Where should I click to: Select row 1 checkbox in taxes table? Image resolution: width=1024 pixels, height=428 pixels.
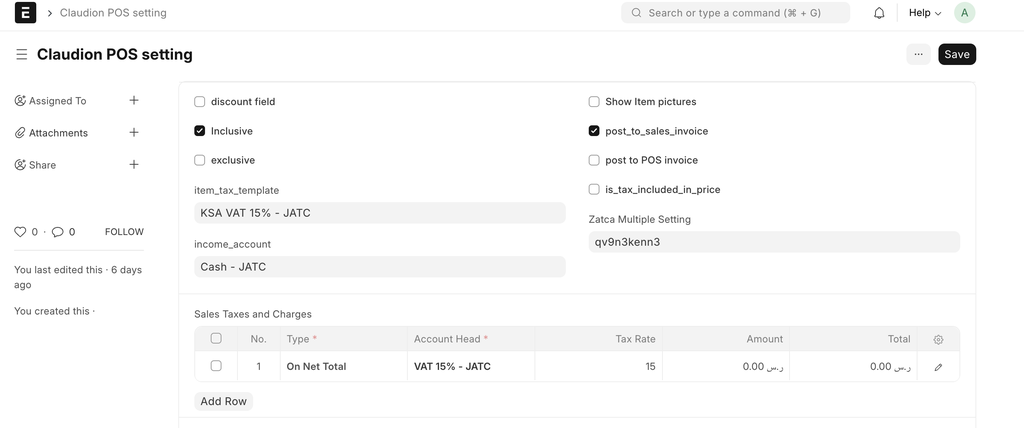point(216,366)
